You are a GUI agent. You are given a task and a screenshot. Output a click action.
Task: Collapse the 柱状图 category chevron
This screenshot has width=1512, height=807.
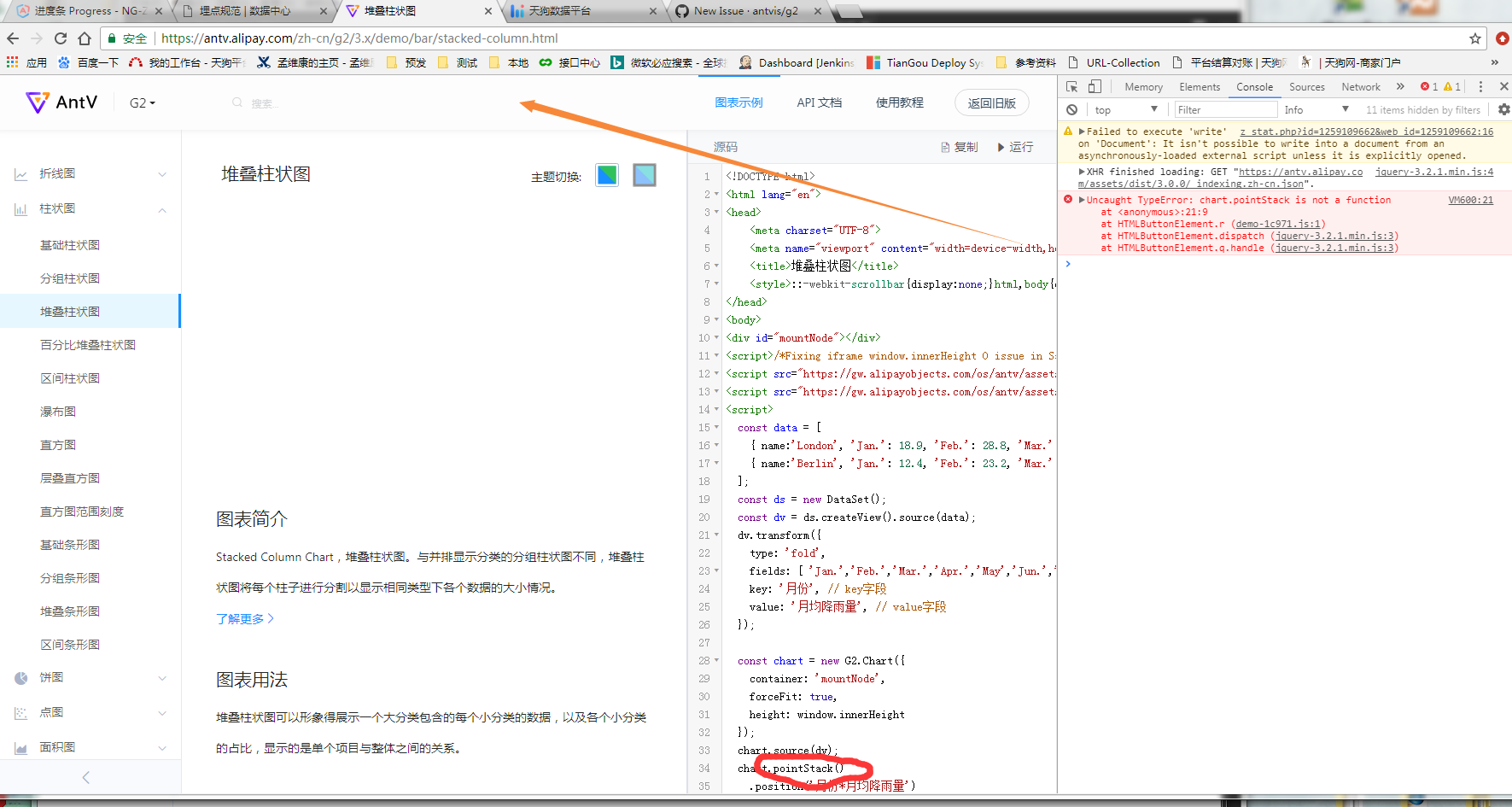pyautogui.click(x=162, y=209)
